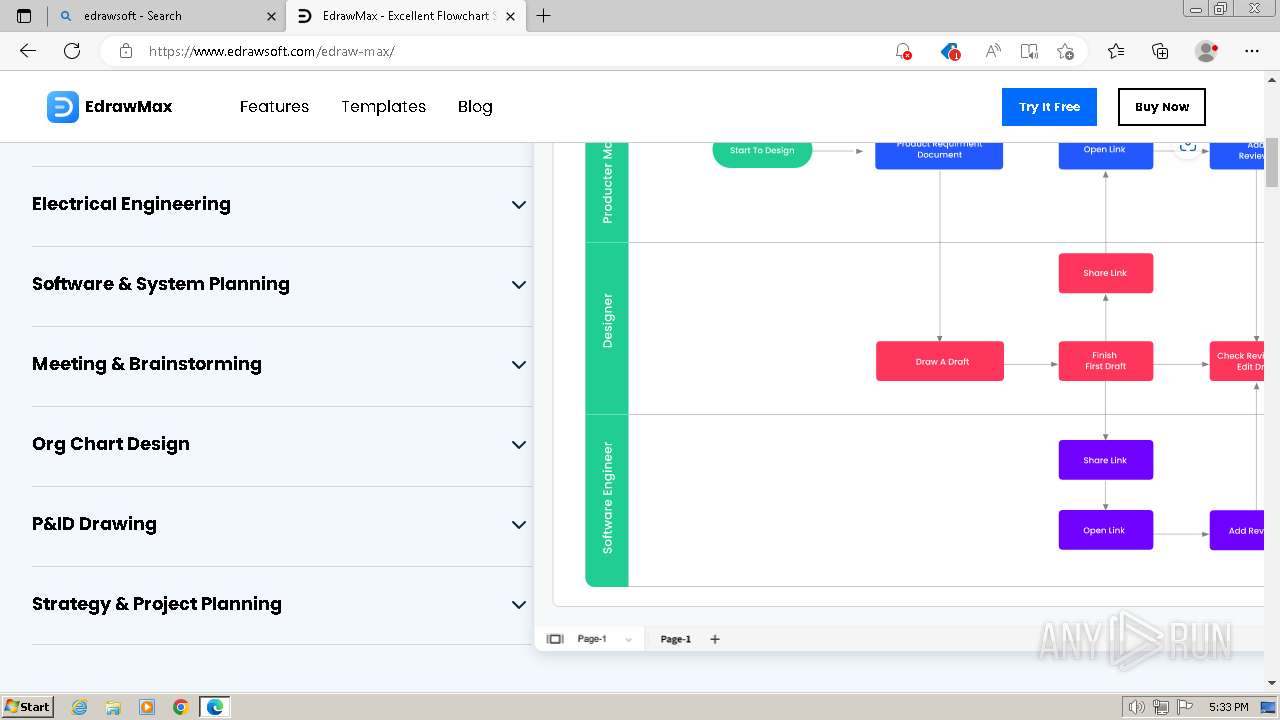Click the red Share Link flowchart box
The height and width of the screenshot is (720, 1280).
coord(1106,273)
